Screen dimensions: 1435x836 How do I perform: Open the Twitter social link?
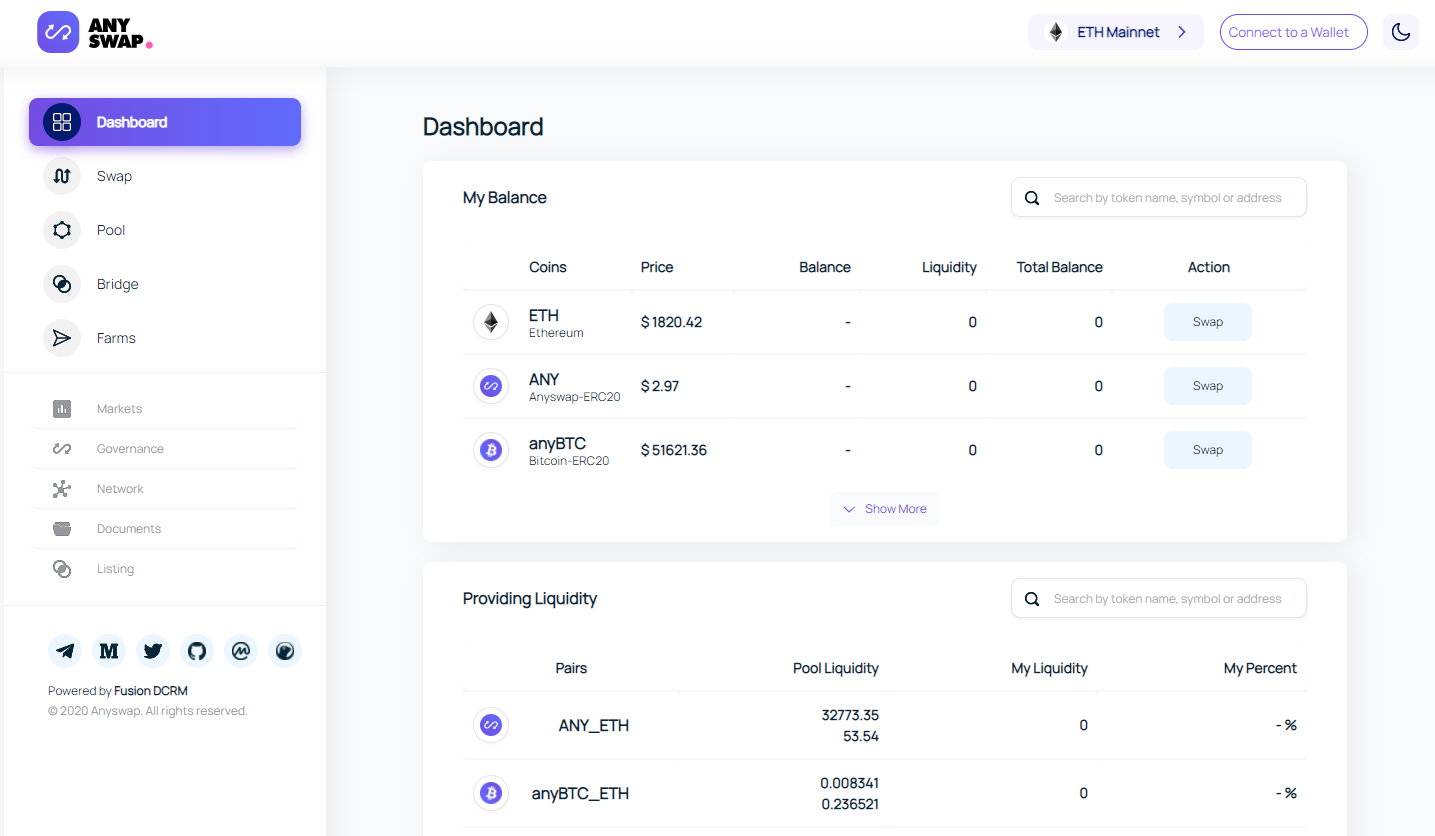[x=153, y=651]
